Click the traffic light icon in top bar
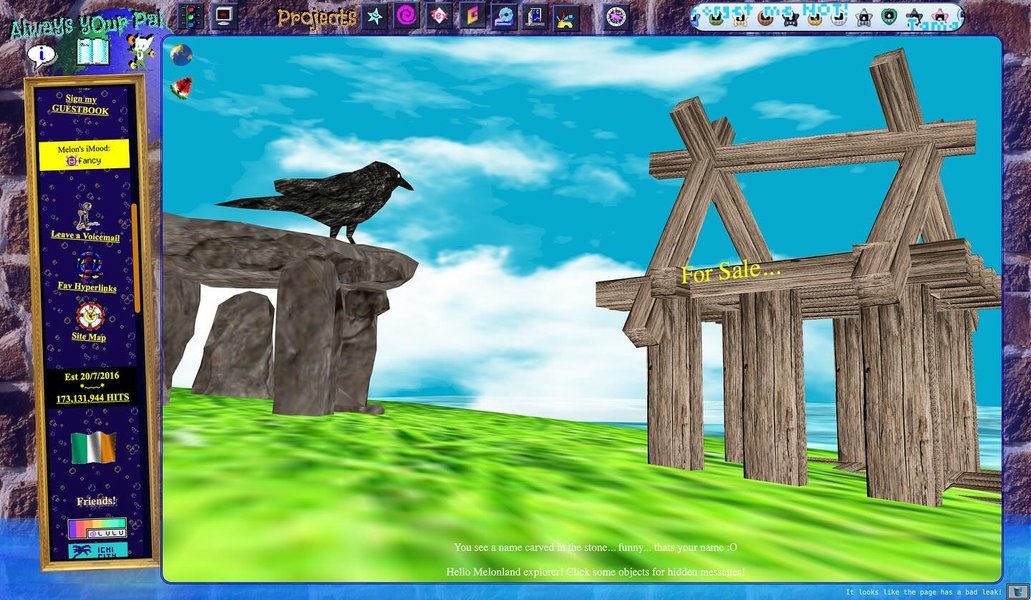The height and width of the screenshot is (600, 1031). pyautogui.click(x=191, y=16)
